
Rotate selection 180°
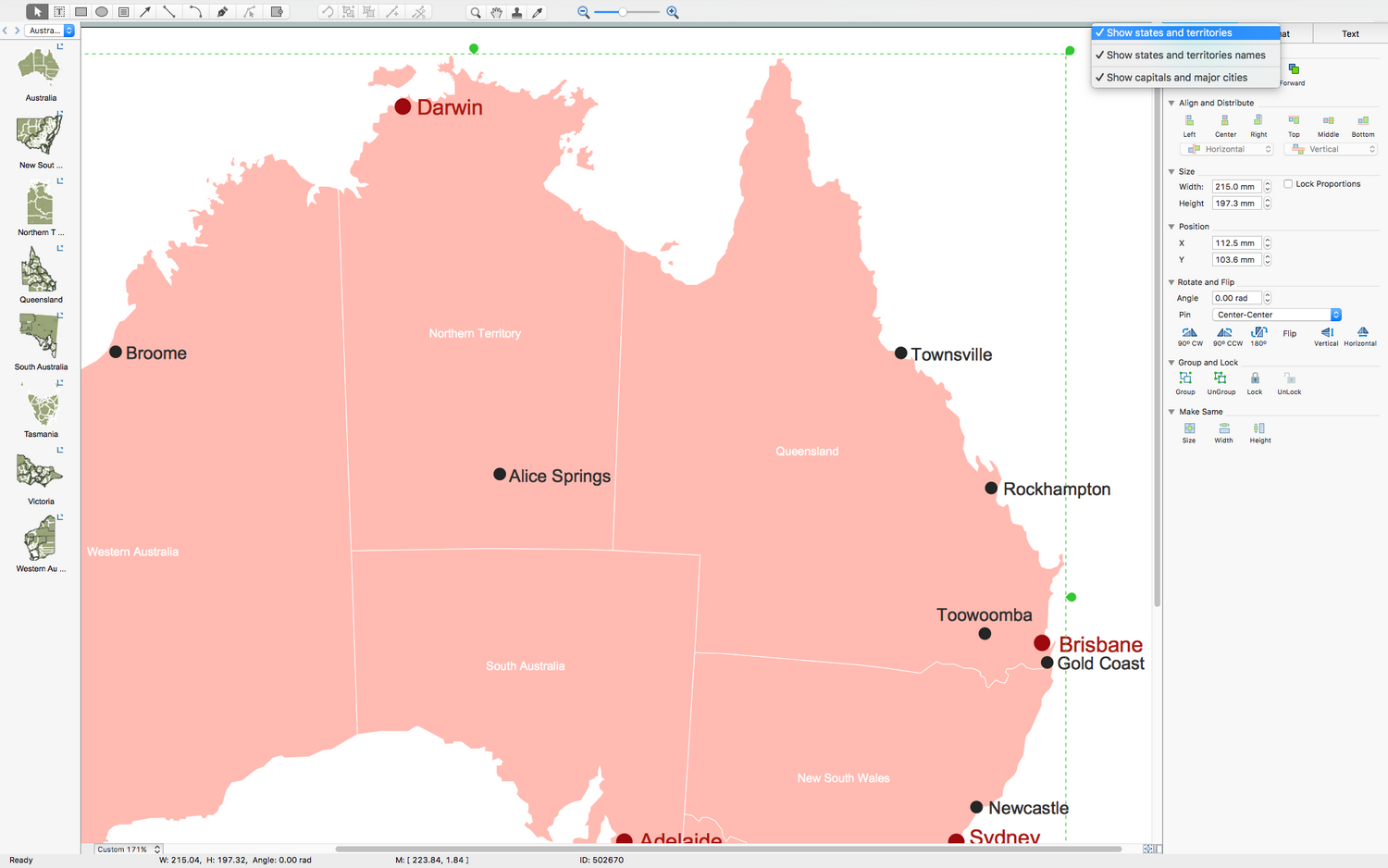pos(1258,336)
